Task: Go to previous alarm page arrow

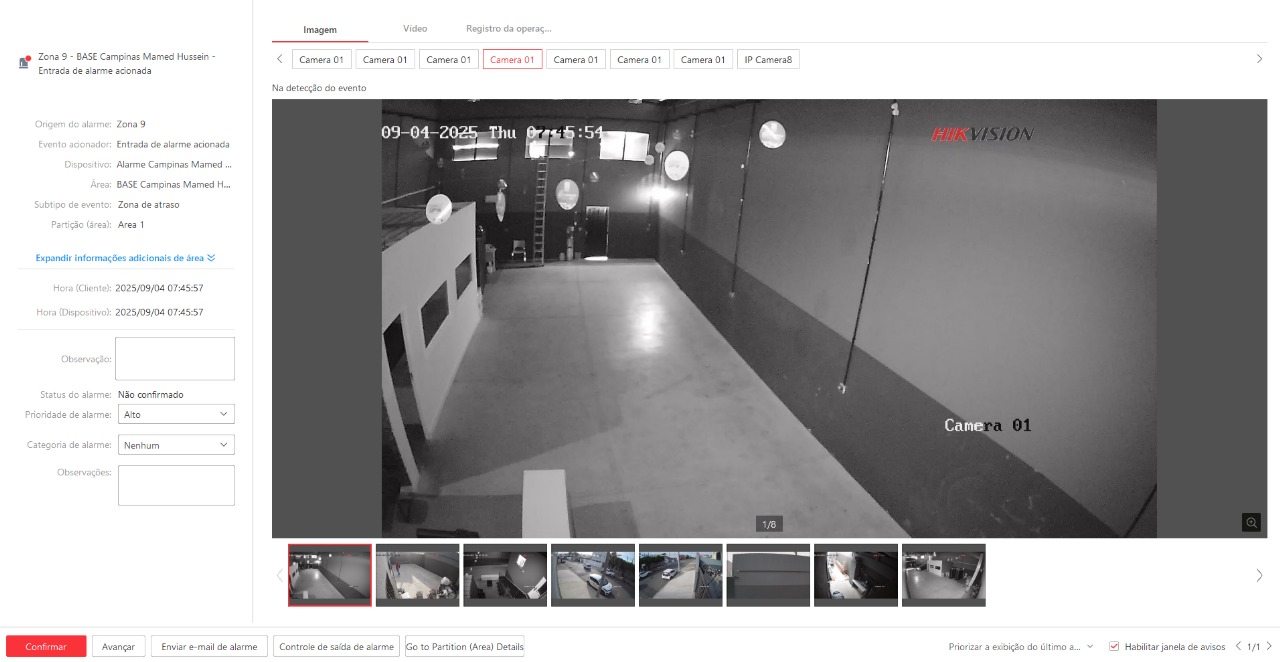Action: coord(1238,647)
